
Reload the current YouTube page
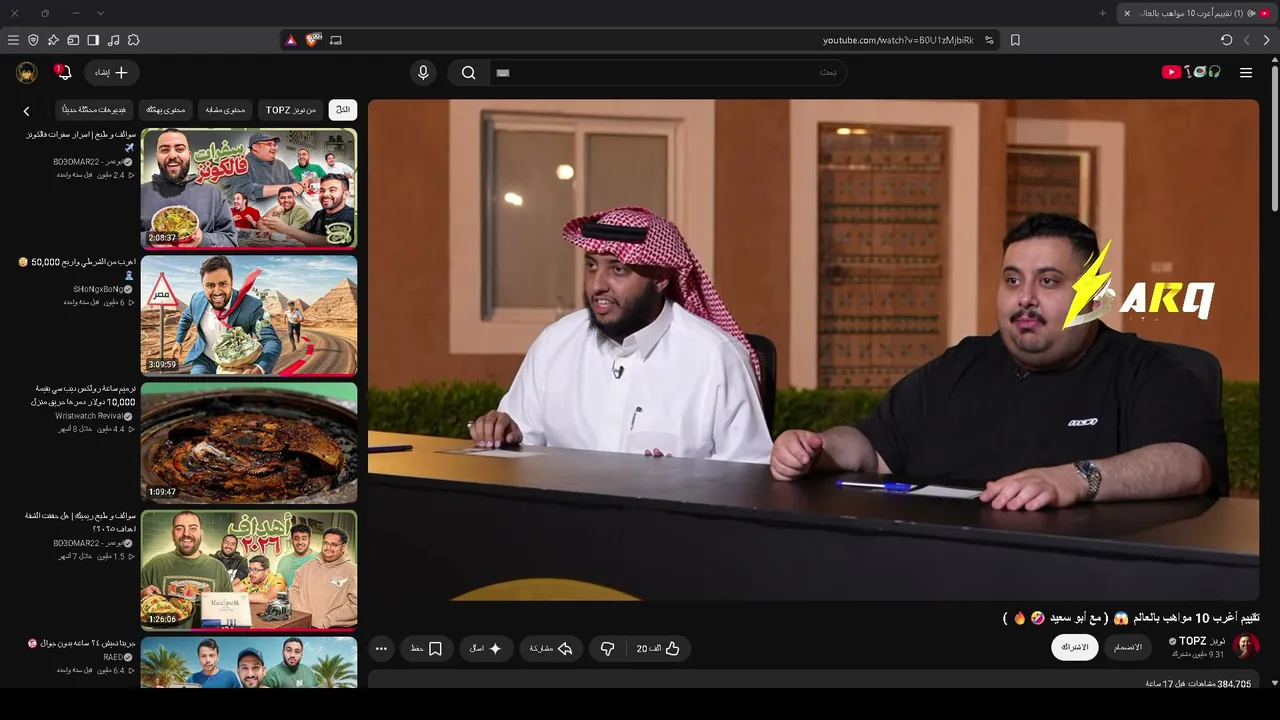point(1227,40)
